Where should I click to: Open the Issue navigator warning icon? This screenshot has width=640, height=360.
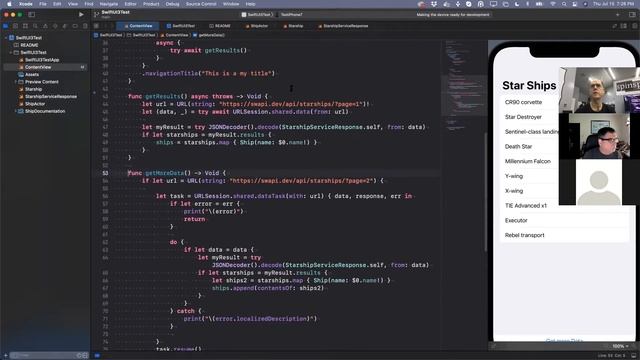click(45, 26)
